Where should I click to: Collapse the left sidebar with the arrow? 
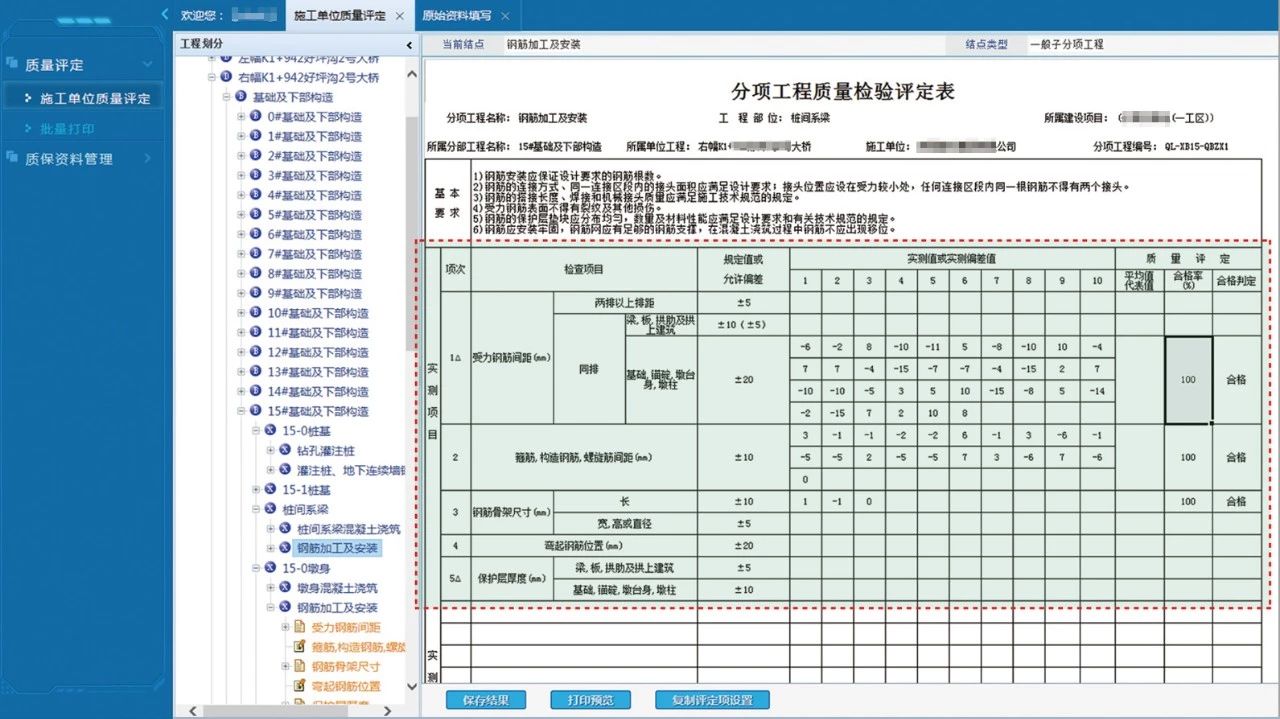164,14
